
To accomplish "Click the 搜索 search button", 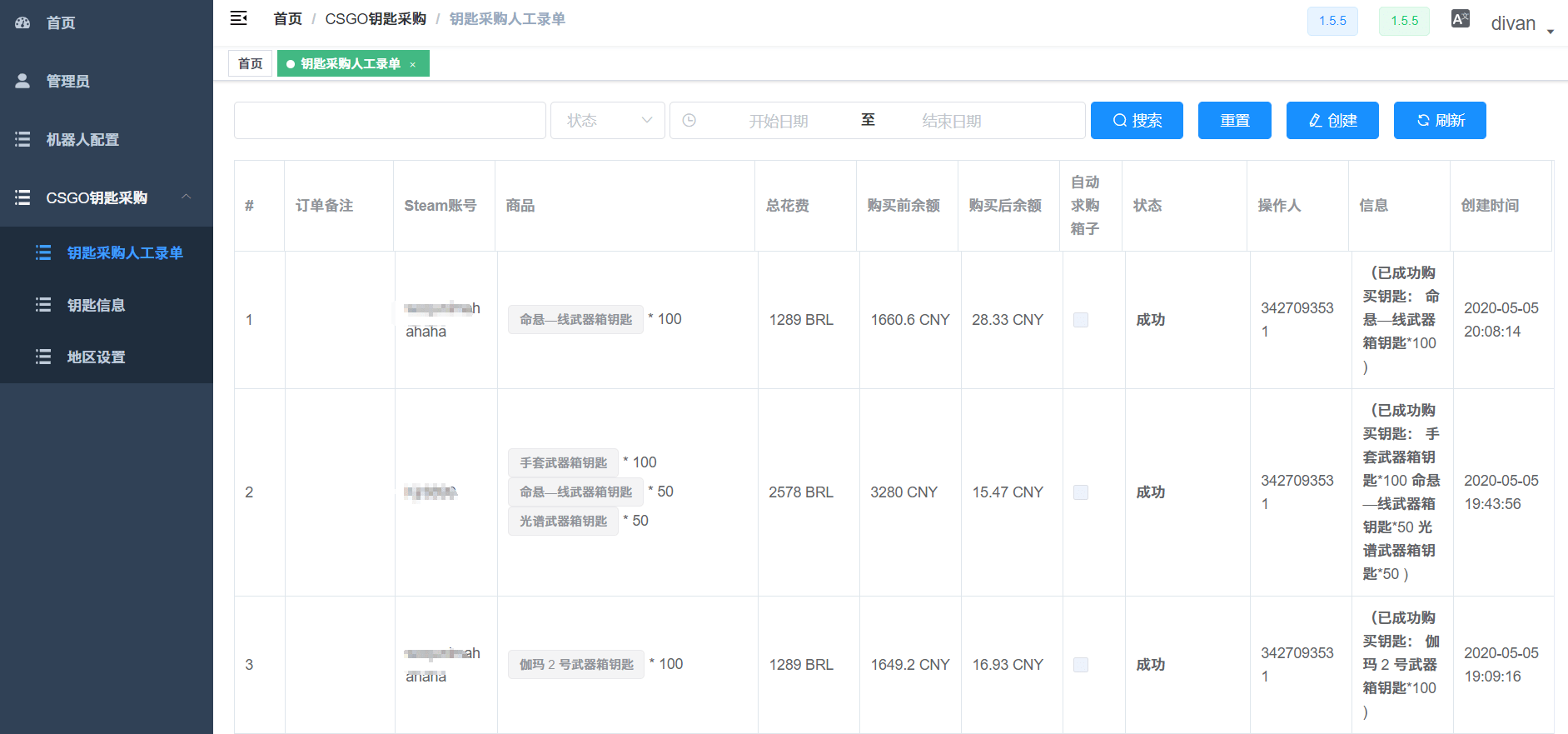I will tap(1137, 121).
